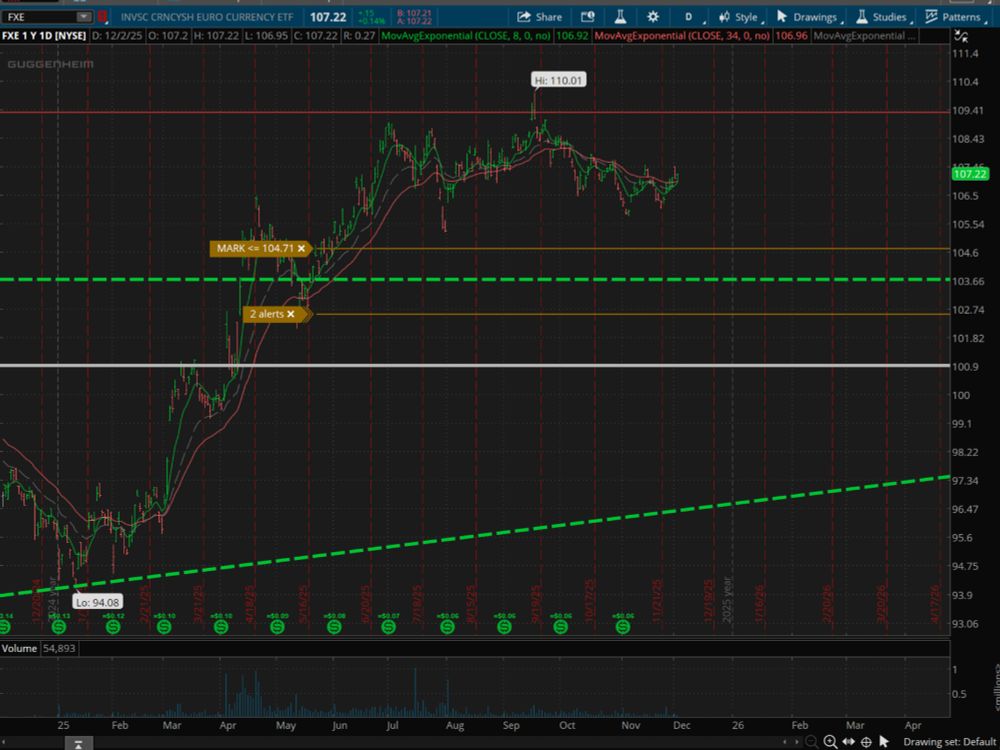Viewport: 1000px width, 750px height.
Task: Select the pan arrows tool
Action: point(848,741)
